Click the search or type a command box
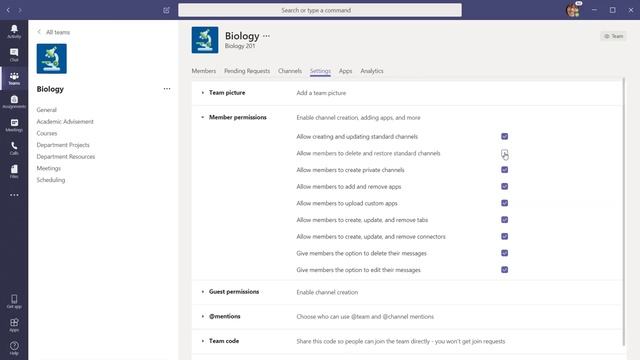 320,10
